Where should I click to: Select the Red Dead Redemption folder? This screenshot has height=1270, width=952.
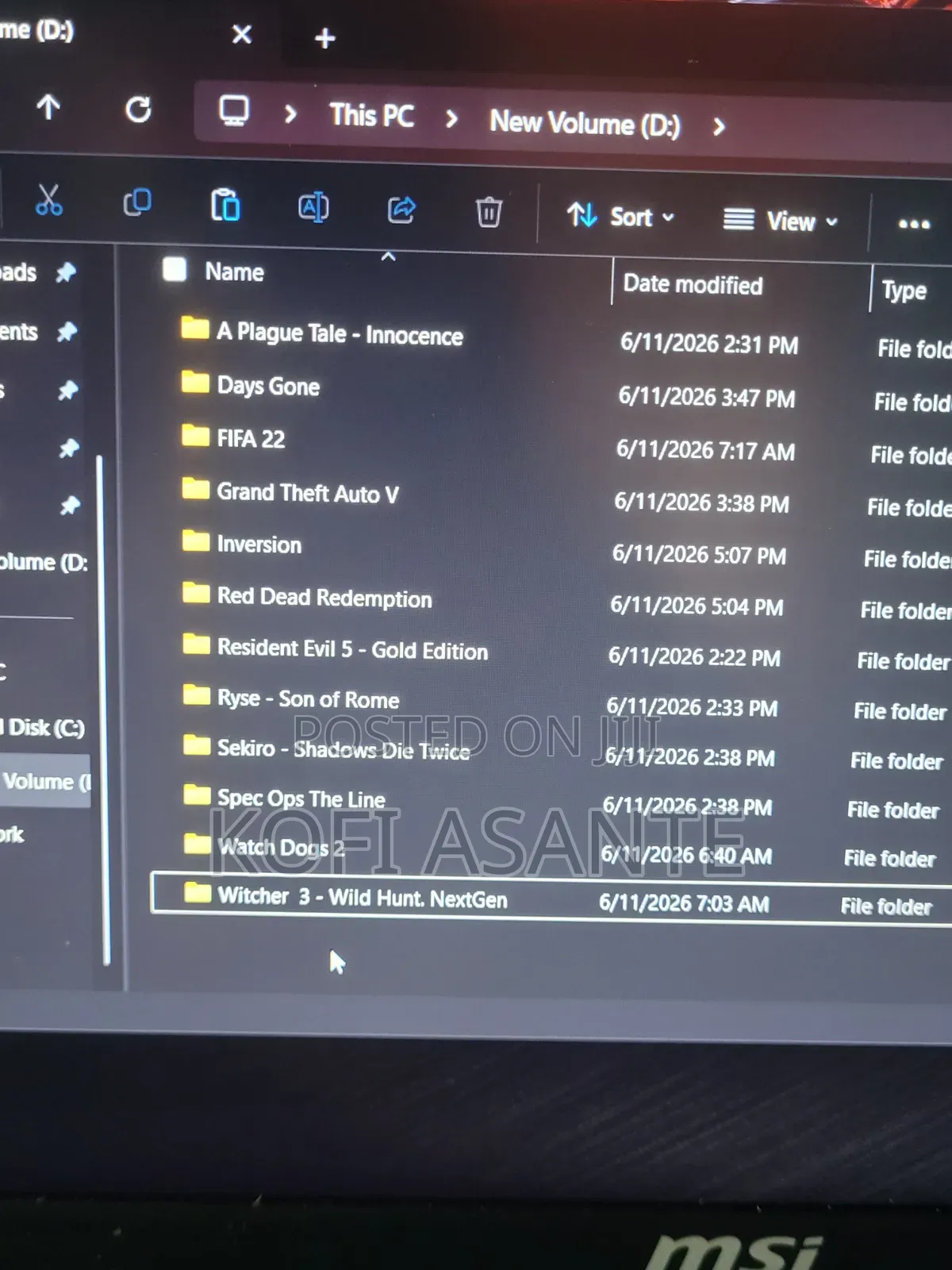[x=324, y=598]
